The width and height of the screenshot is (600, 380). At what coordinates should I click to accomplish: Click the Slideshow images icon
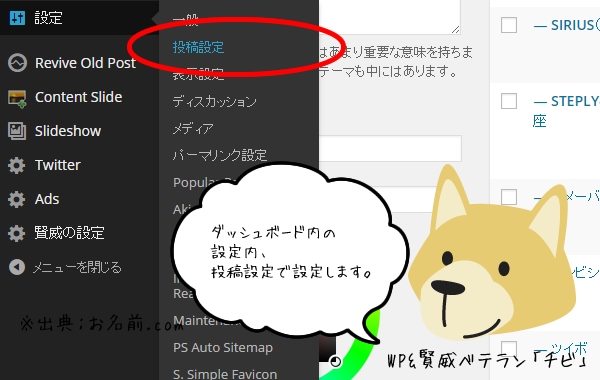[17, 131]
